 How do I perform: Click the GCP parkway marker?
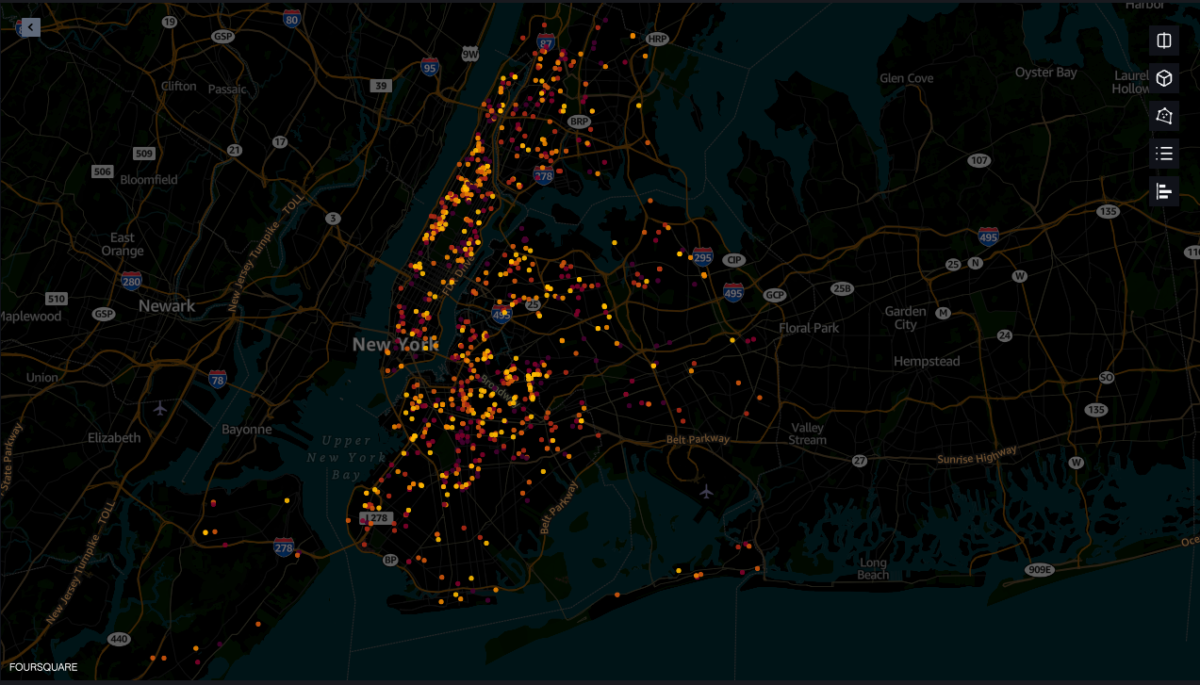(775, 295)
